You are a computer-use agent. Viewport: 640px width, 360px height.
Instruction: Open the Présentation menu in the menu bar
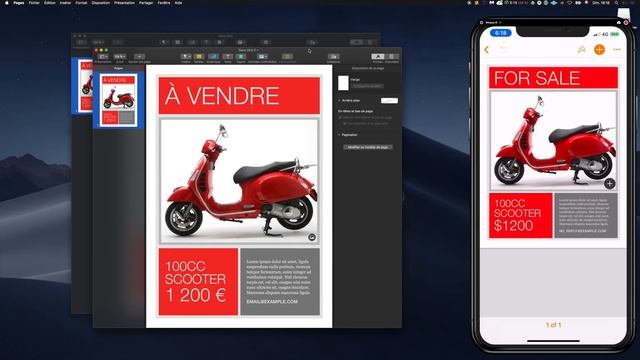124,3
